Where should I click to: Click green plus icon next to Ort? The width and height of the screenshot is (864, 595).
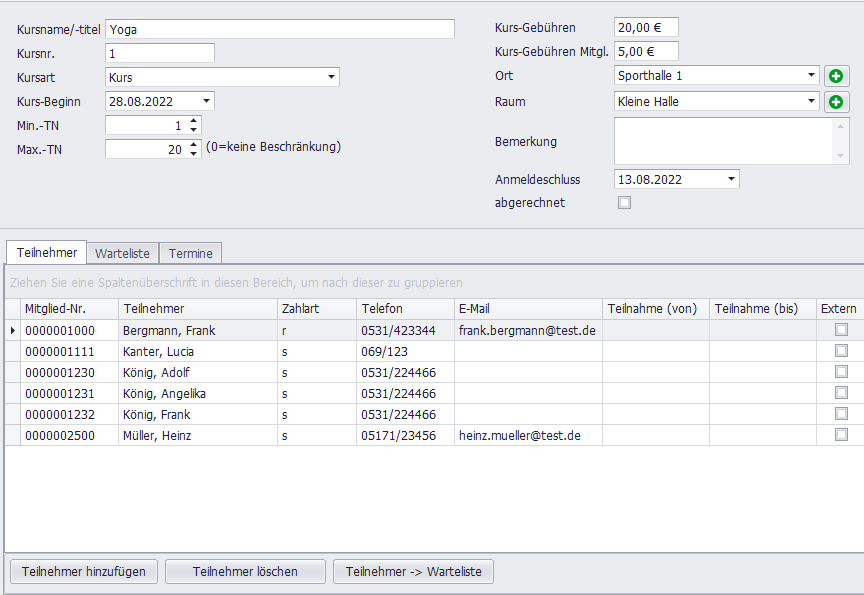coord(836,76)
